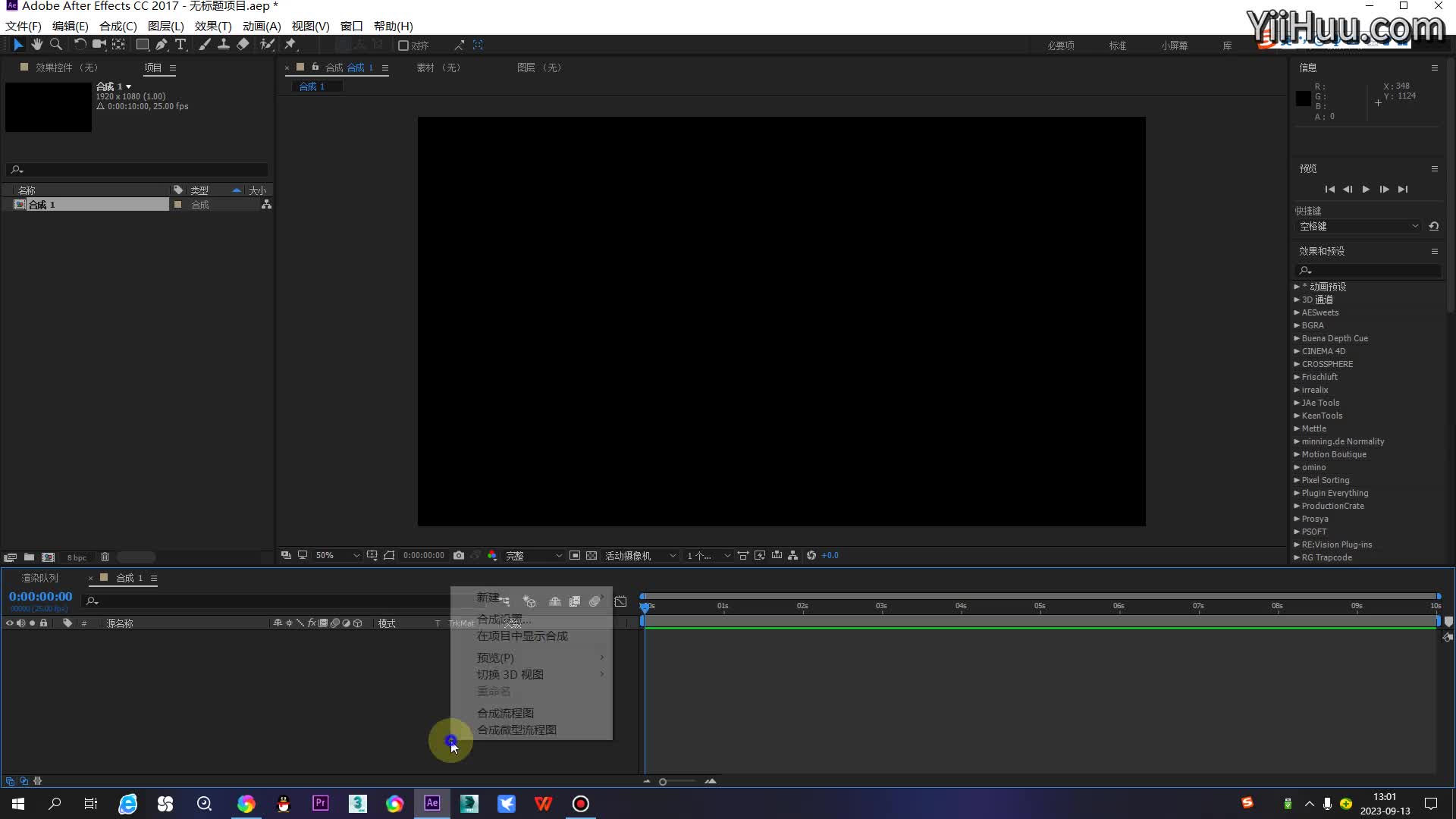Click the show channel RGB color icon

[492, 556]
